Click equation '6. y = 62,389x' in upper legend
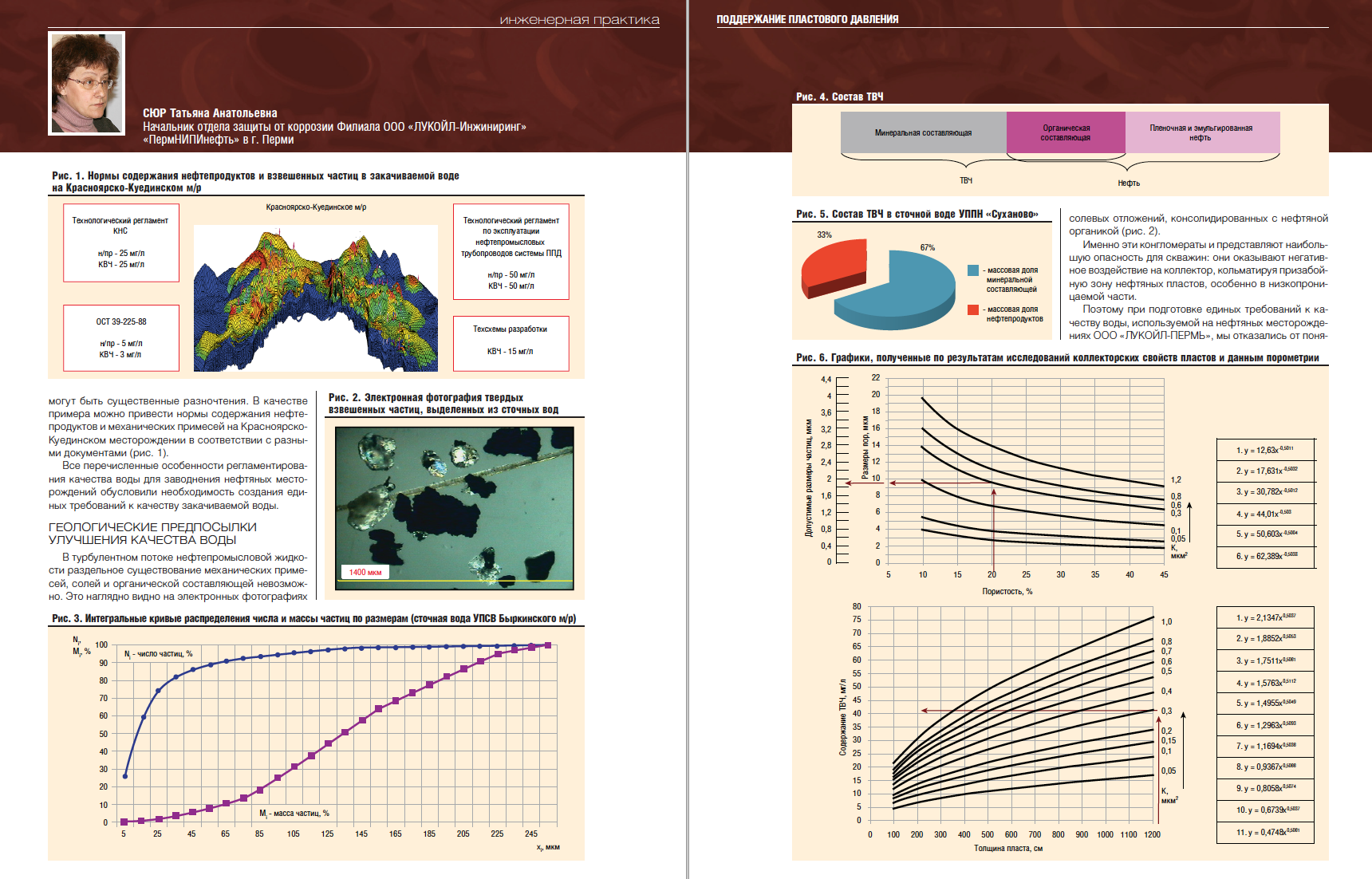Image resolution: width=1372 pixels, height=879 pixels. point(1265,556)
